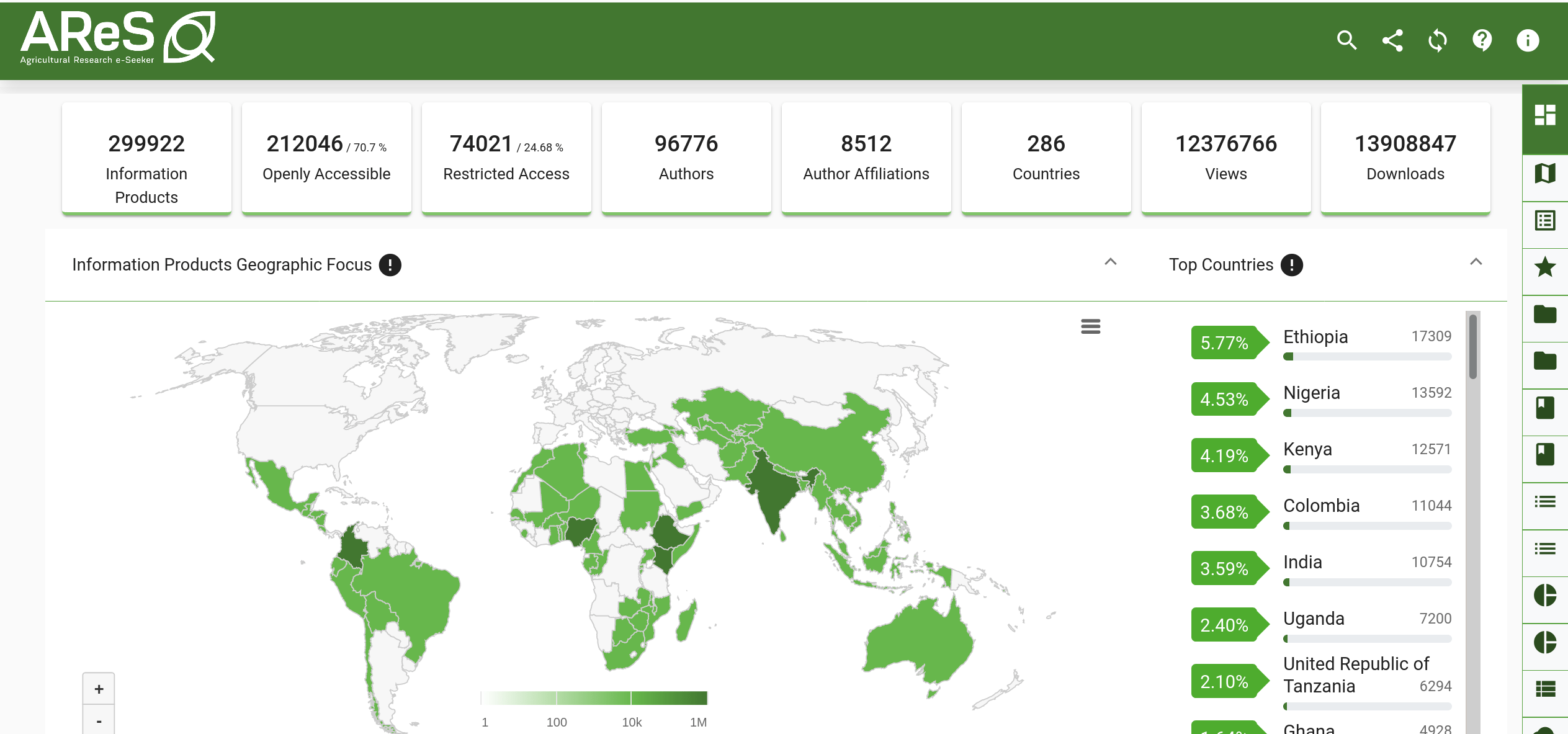Select the star sidebar icon
This screenshot has width=1568, height=734.
click(x=1545, y=267)
